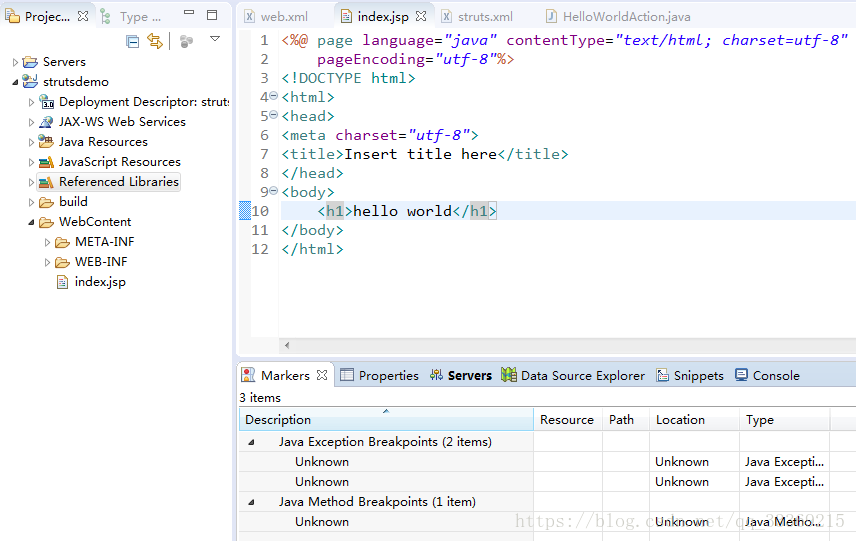Viewport: 856px width, 541px height.
Task: Sort markers by Resource column
Action: 568,420
